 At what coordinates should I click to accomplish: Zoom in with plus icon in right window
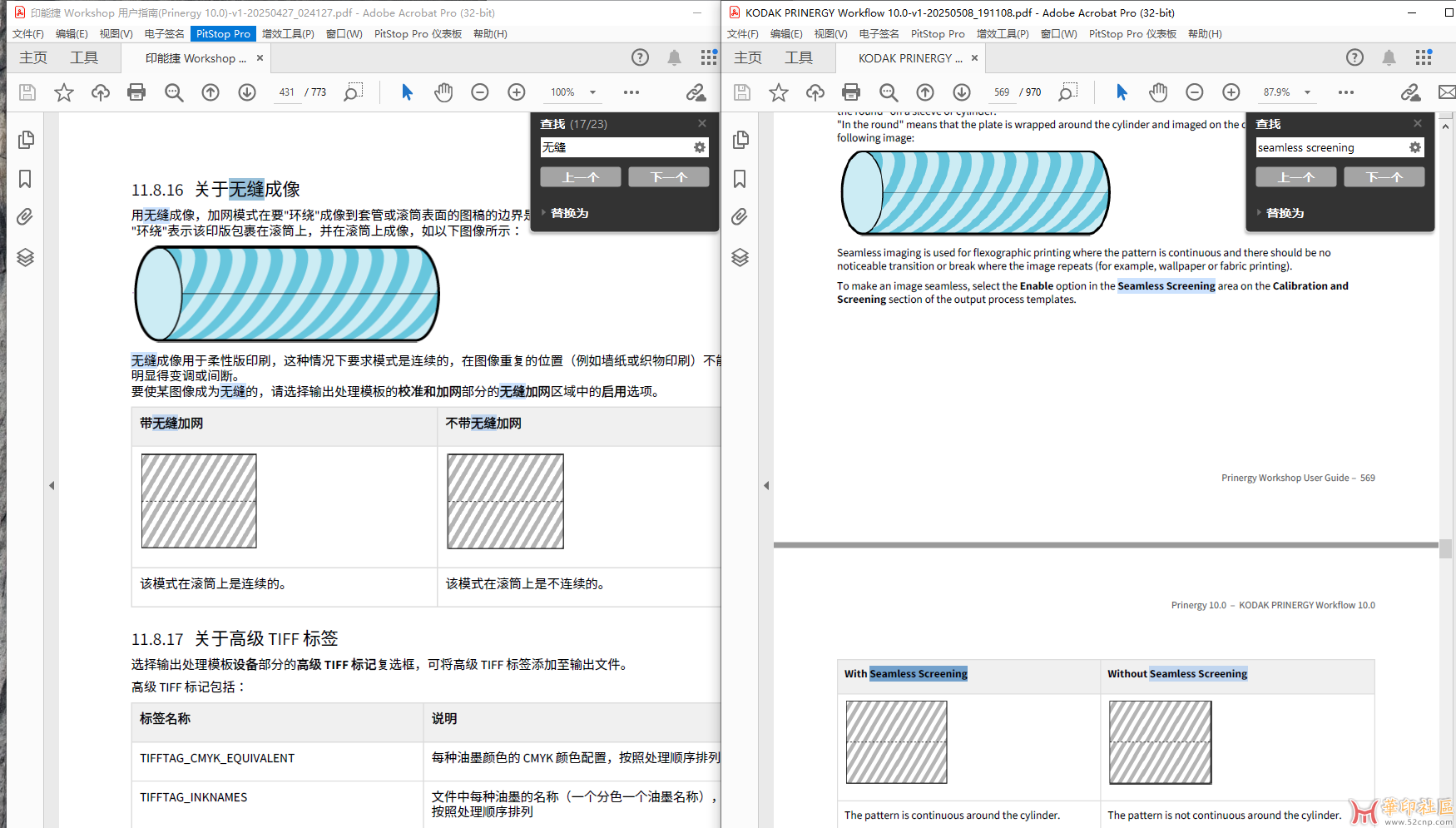[1231, 92]
